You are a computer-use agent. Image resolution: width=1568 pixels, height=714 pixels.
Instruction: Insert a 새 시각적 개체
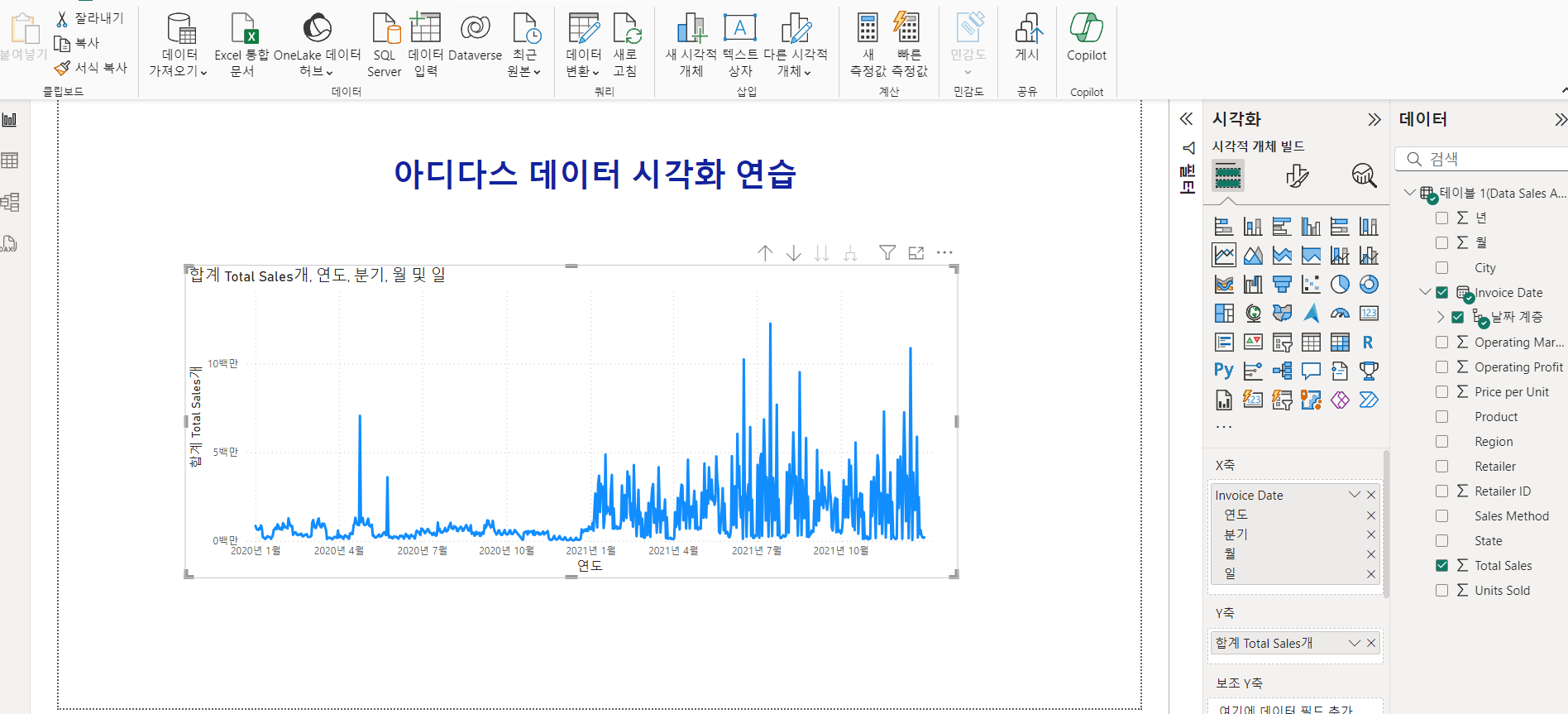(691, 45)
